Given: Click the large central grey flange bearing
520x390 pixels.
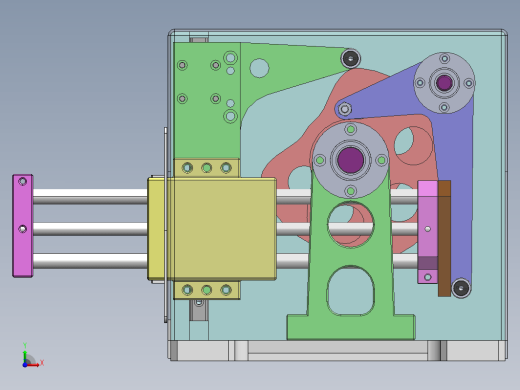Looking at the screenshot, I should tap(350, 160).
